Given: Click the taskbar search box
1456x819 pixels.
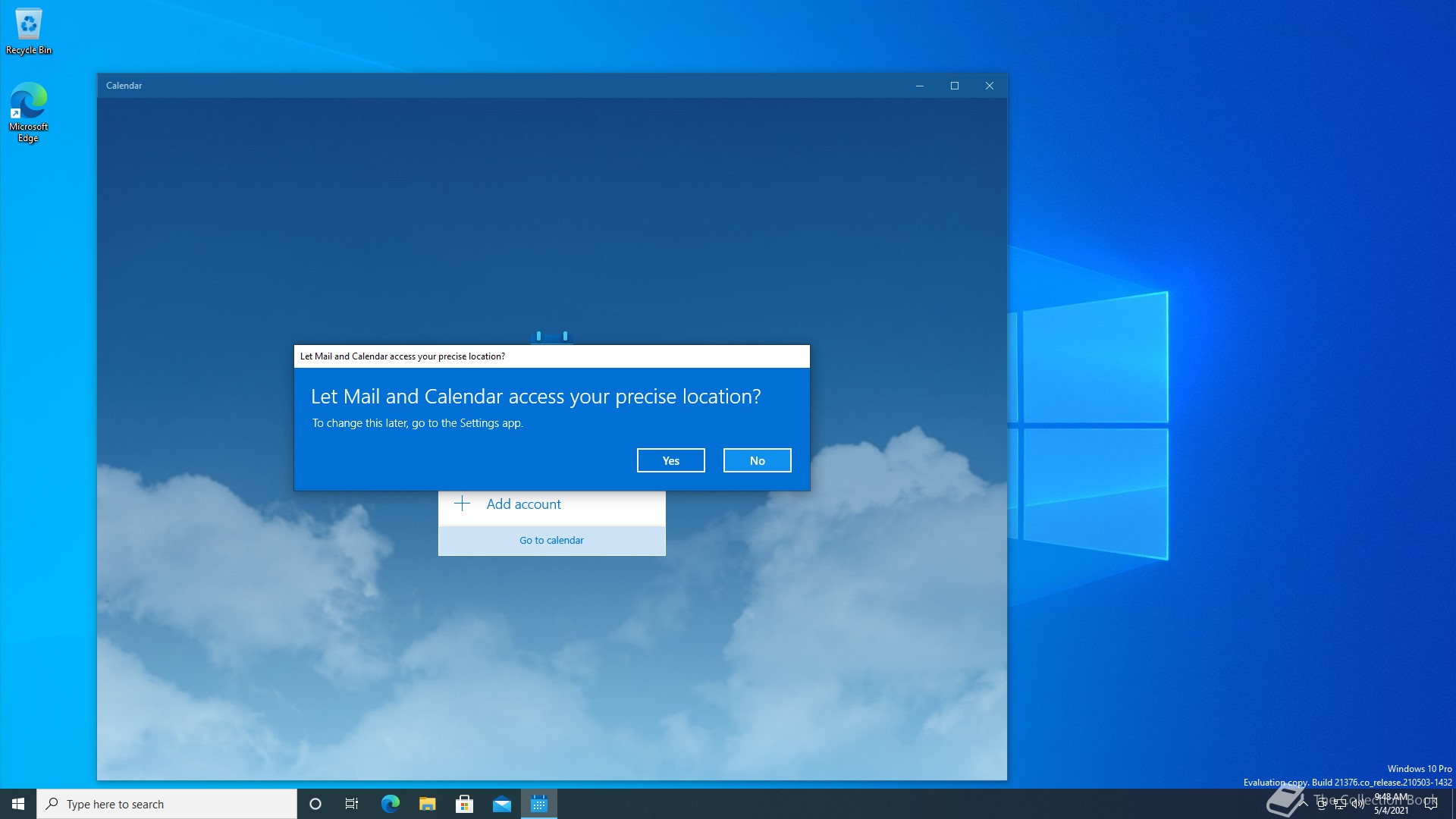Looking at the screenshot, I should coord(167,804).
